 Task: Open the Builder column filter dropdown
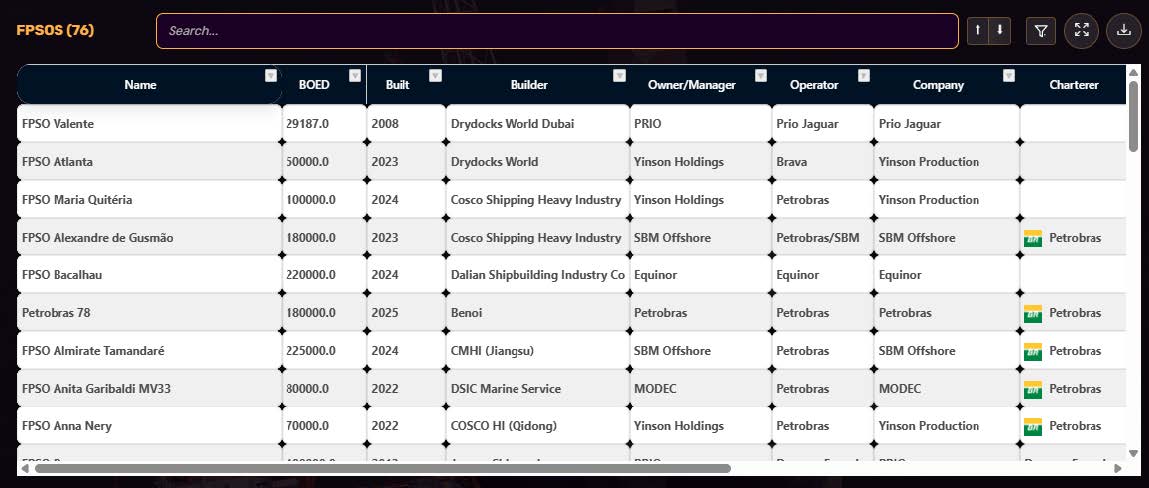(x=619, y=75)
